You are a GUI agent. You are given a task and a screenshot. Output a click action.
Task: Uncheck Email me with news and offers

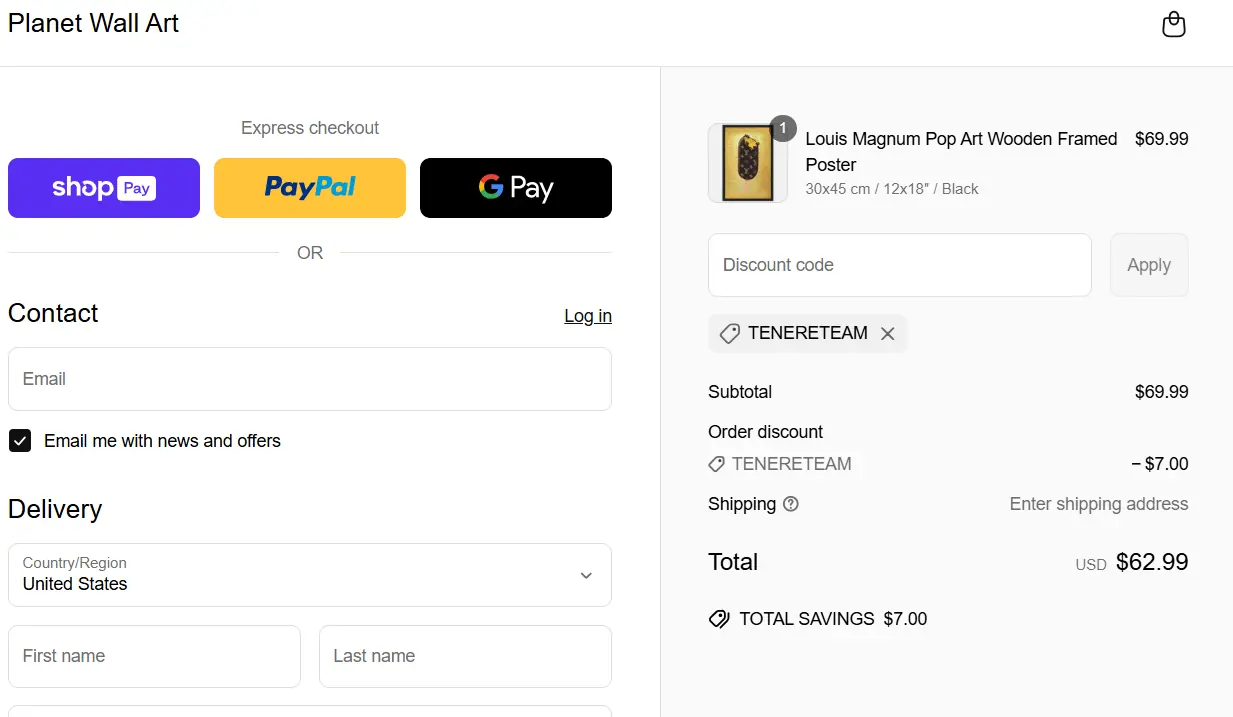(20, 441)
